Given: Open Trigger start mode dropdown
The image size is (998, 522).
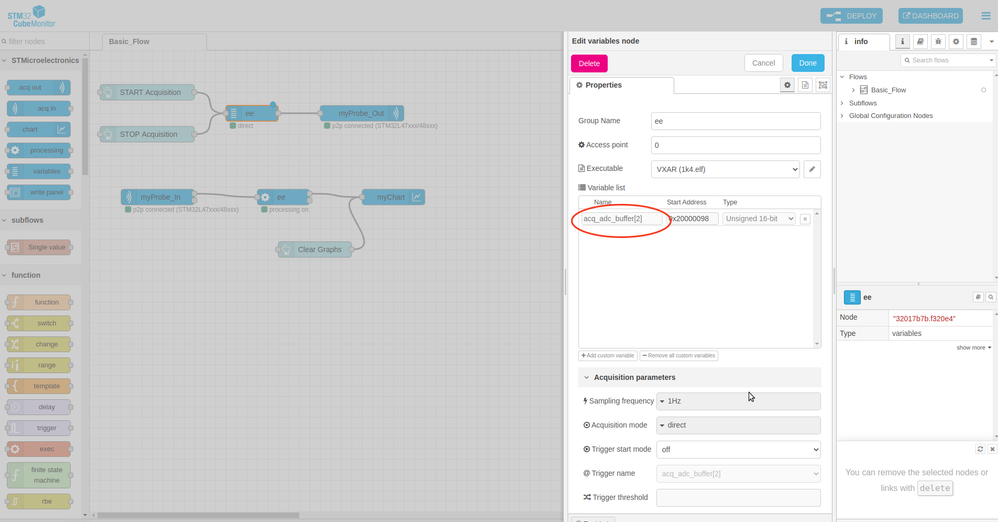Looking at the screenshot, I should click(738, 449).
